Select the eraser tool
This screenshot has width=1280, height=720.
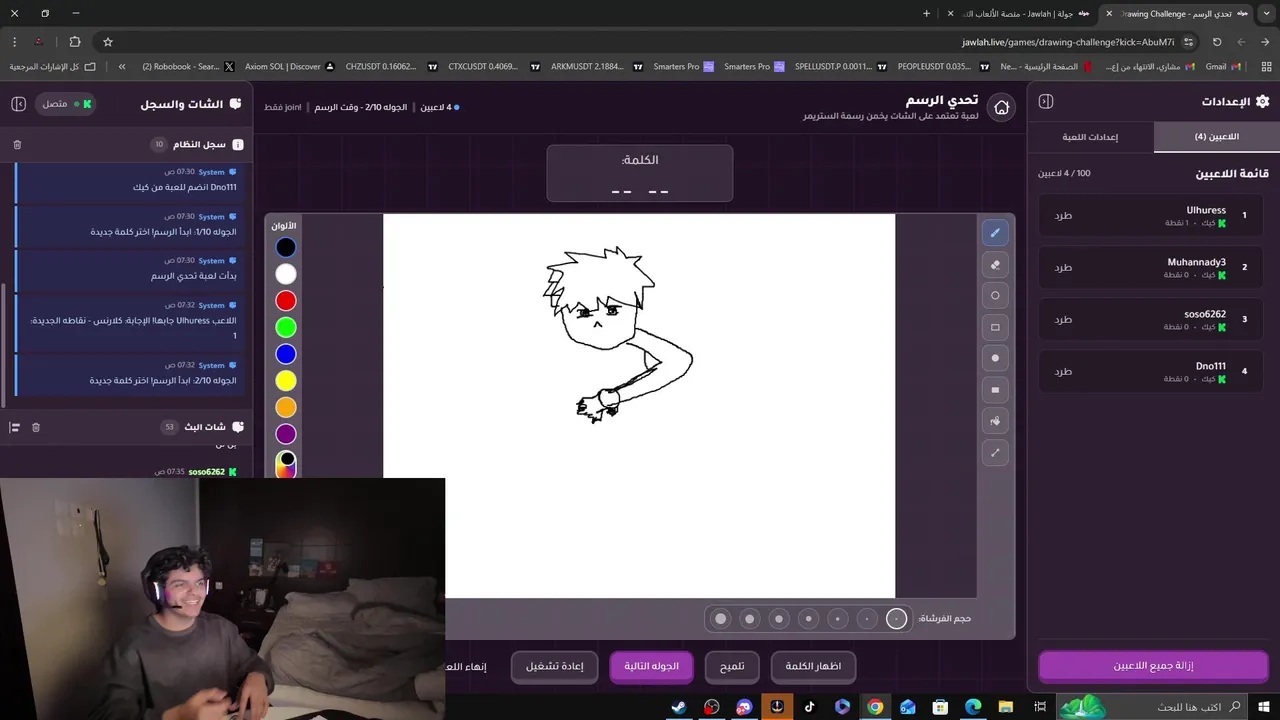point(995,265)
